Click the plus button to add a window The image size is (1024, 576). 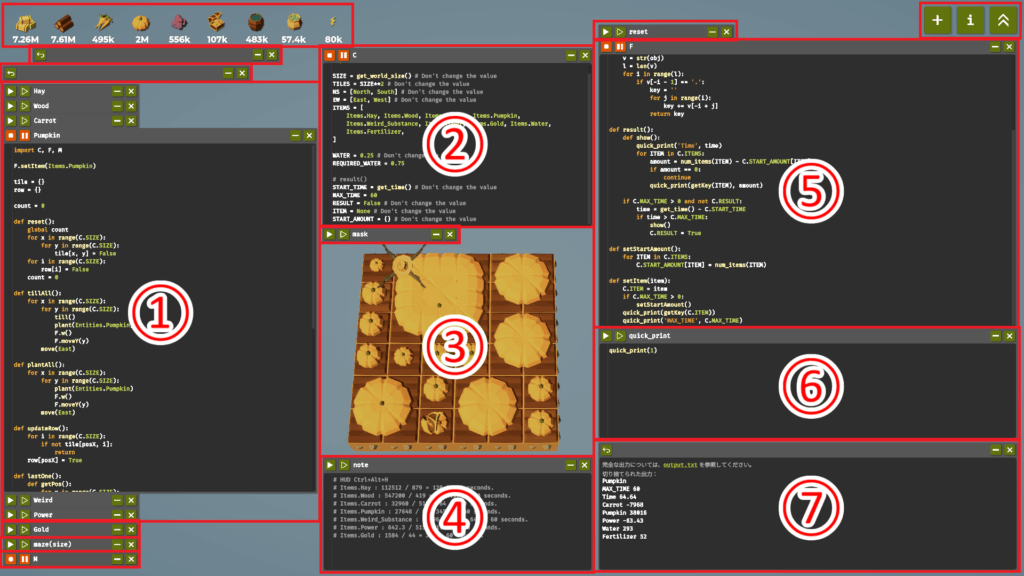tap(936, 20)
